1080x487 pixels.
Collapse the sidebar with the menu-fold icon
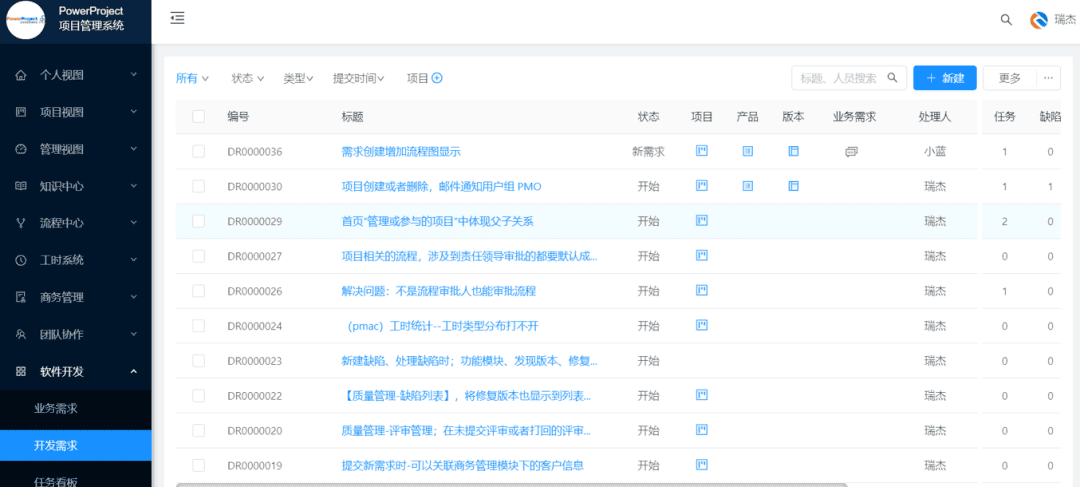[x=178, y=19]
